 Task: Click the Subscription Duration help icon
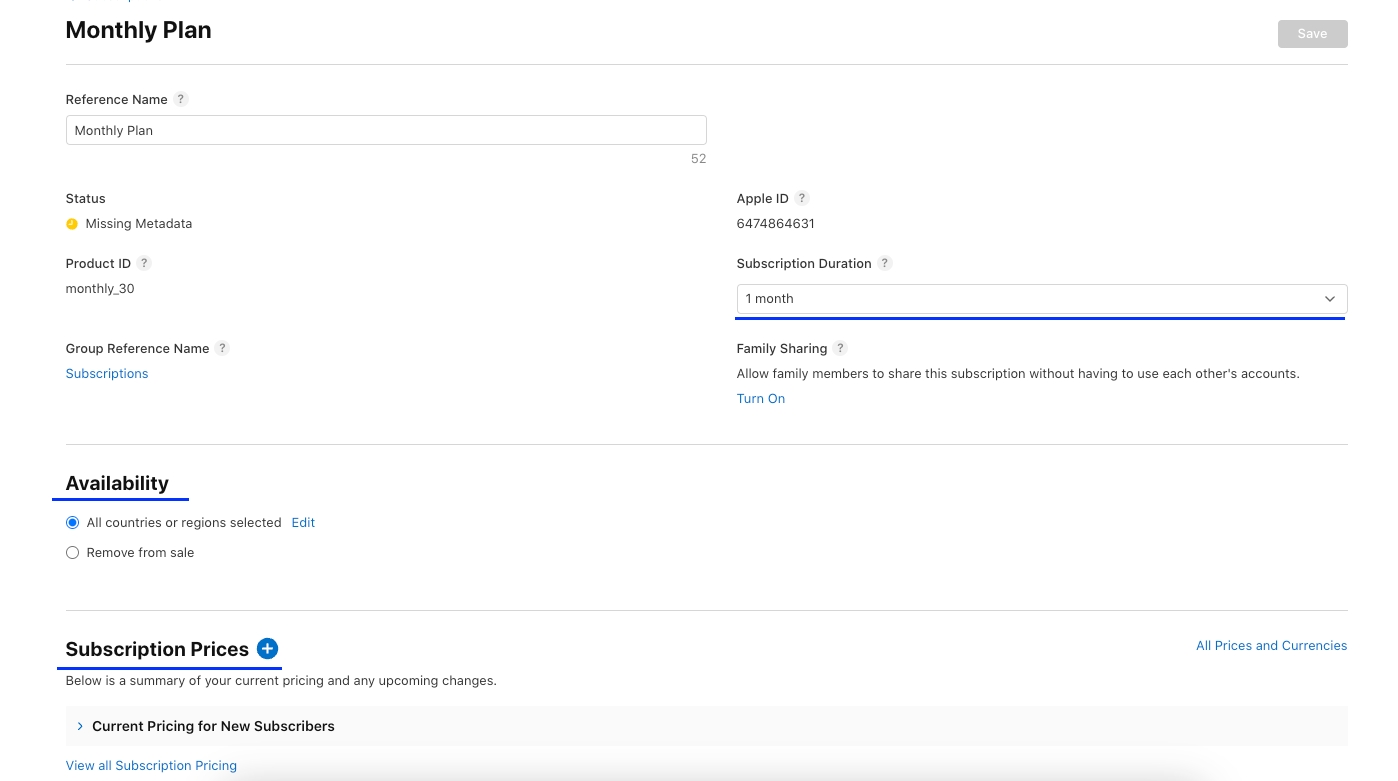(885, 263)
